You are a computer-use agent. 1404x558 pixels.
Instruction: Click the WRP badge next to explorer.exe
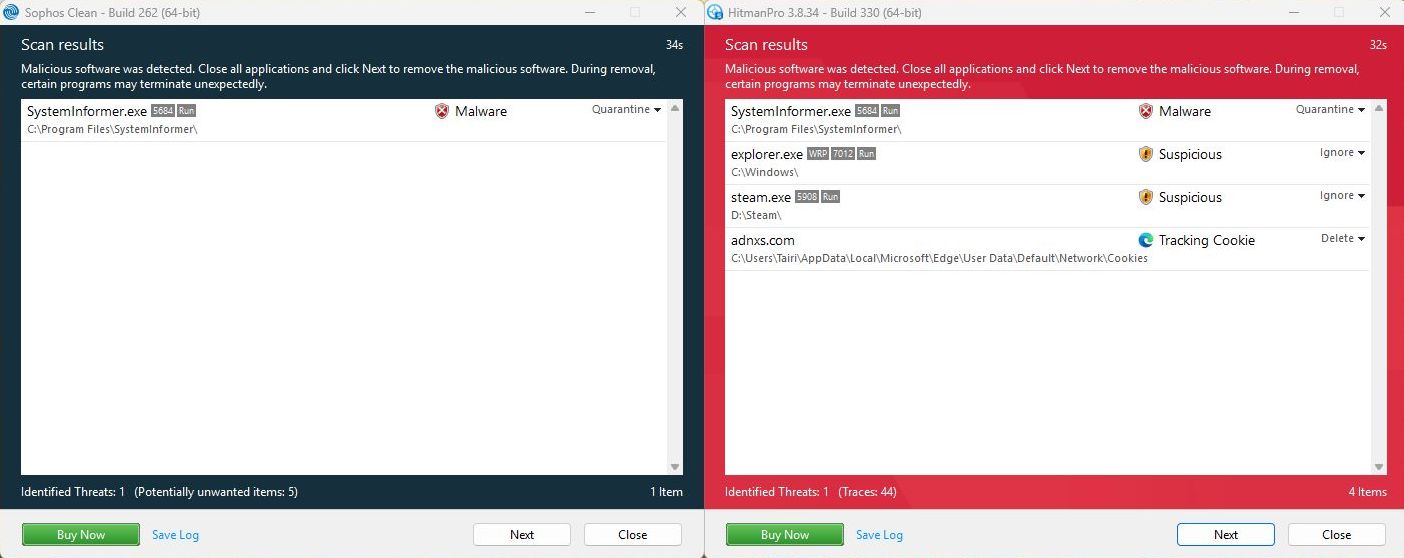(818, 154)
